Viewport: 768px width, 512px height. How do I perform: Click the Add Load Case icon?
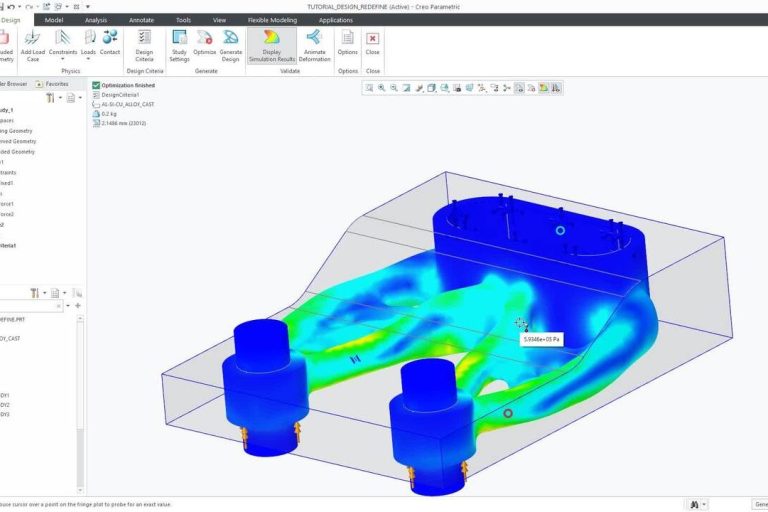coord(33,44)
